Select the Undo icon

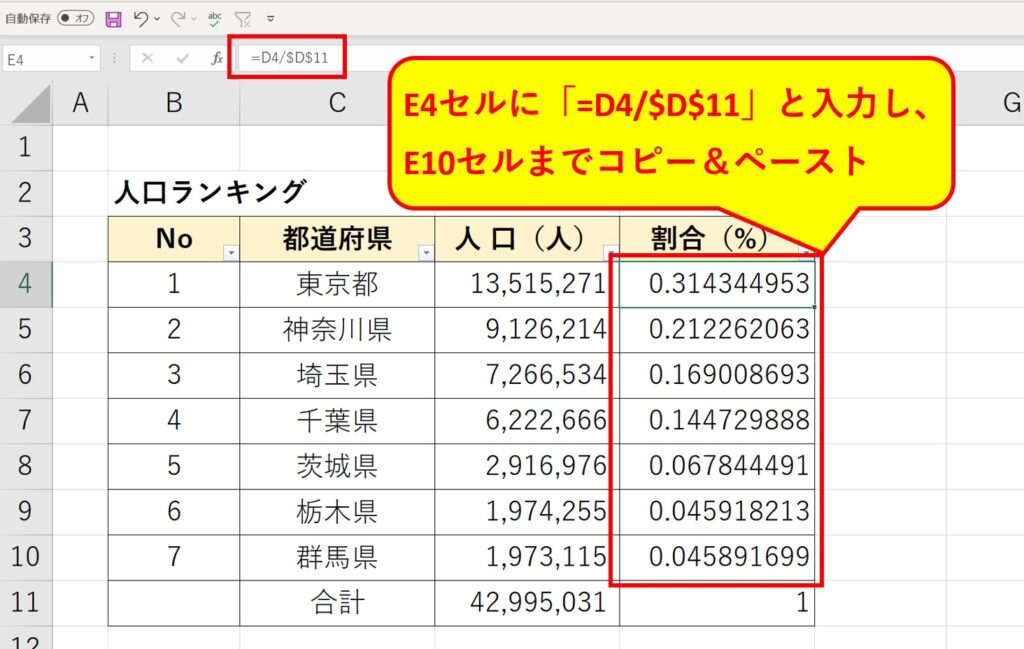coord(141,18)
